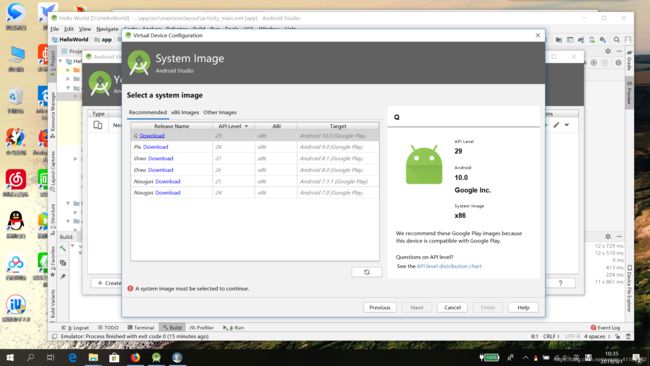Image resolution: width=650 pixels, height=366 pixels.
Task: Open Build panel settings gear
Action: click(x=608, y=236)
